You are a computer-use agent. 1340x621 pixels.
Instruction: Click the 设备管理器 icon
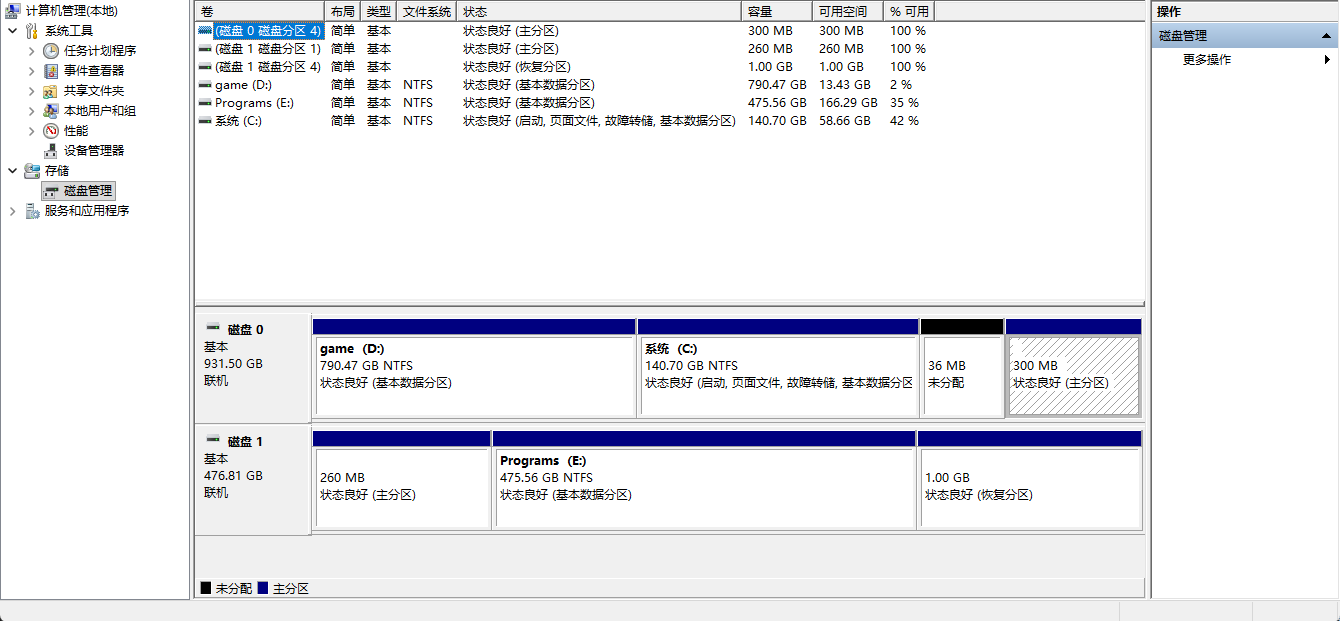point(51,151)
